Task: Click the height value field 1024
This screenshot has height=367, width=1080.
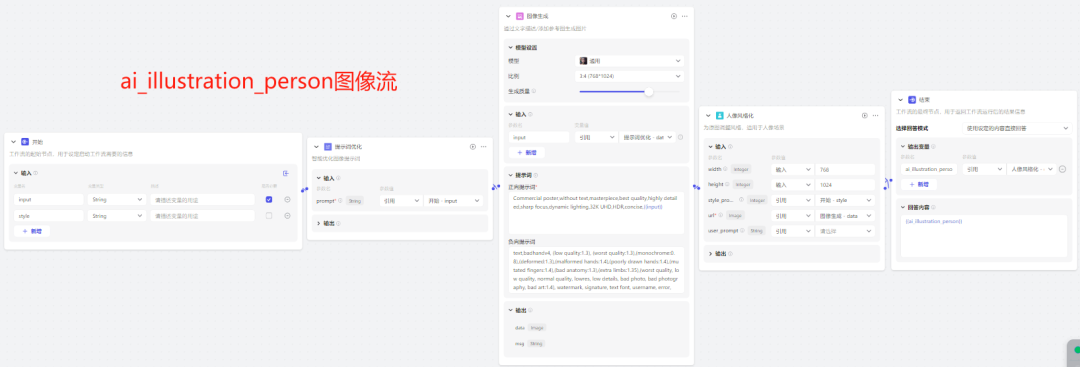Action: (845, 185)
